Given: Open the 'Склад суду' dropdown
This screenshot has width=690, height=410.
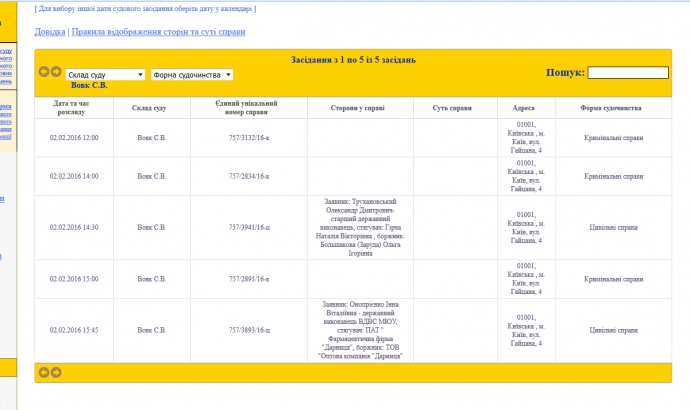Looking at the screenshot, I should 105,74.
